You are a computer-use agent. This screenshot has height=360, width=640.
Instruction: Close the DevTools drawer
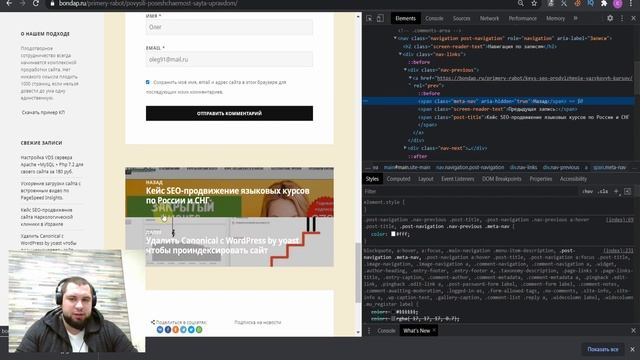pyautogui.click(x=633, y=330)
